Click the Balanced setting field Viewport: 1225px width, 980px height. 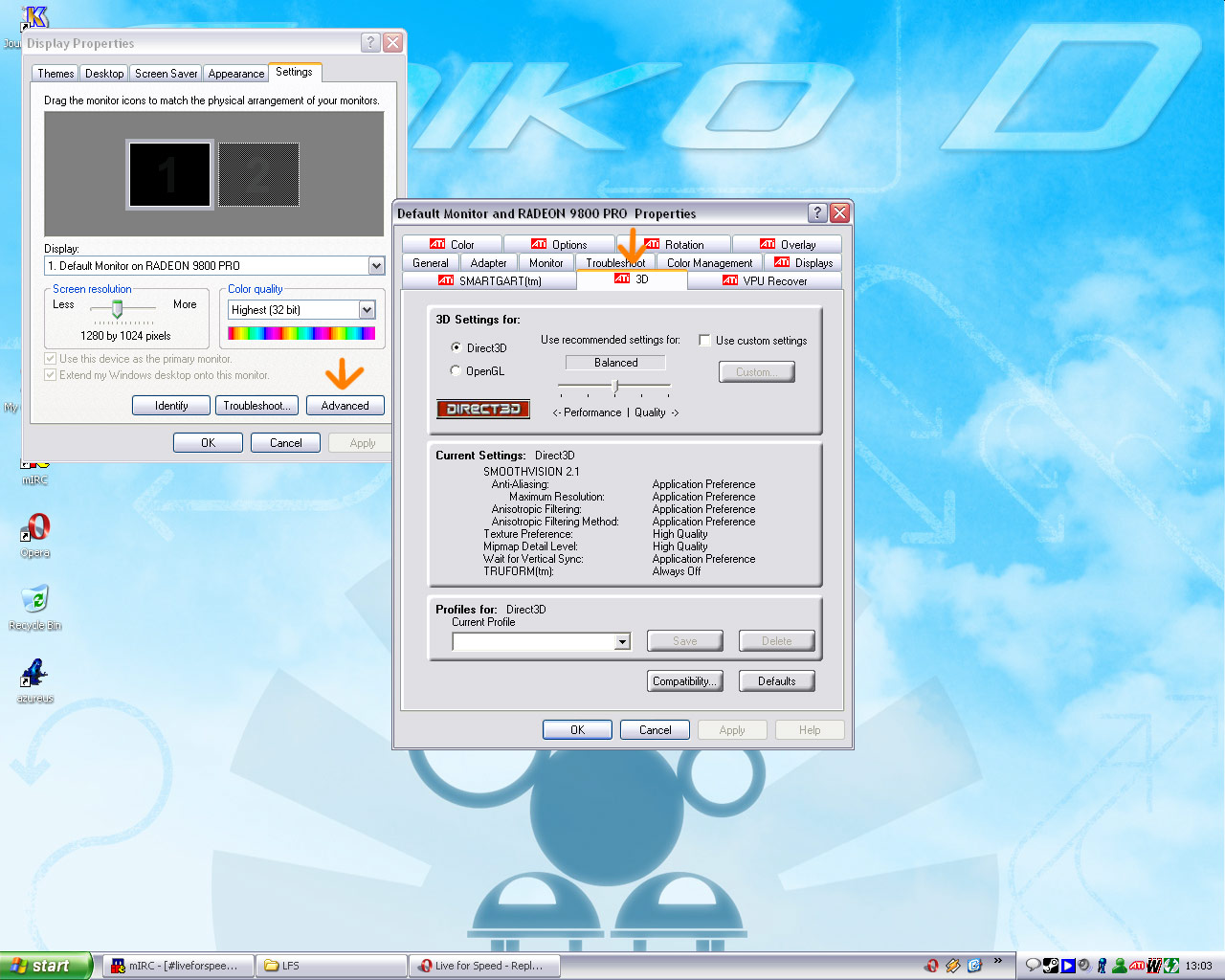615,363
